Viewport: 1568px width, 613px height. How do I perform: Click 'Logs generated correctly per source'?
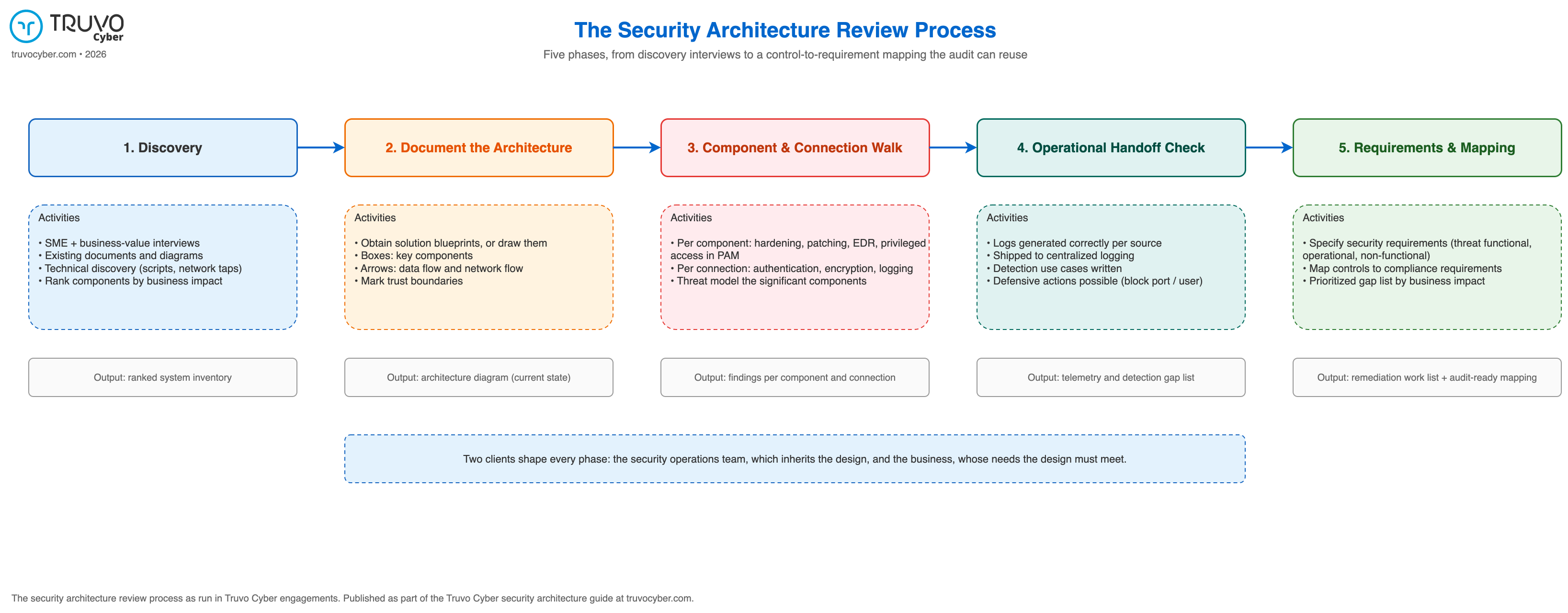(1074, 243)
